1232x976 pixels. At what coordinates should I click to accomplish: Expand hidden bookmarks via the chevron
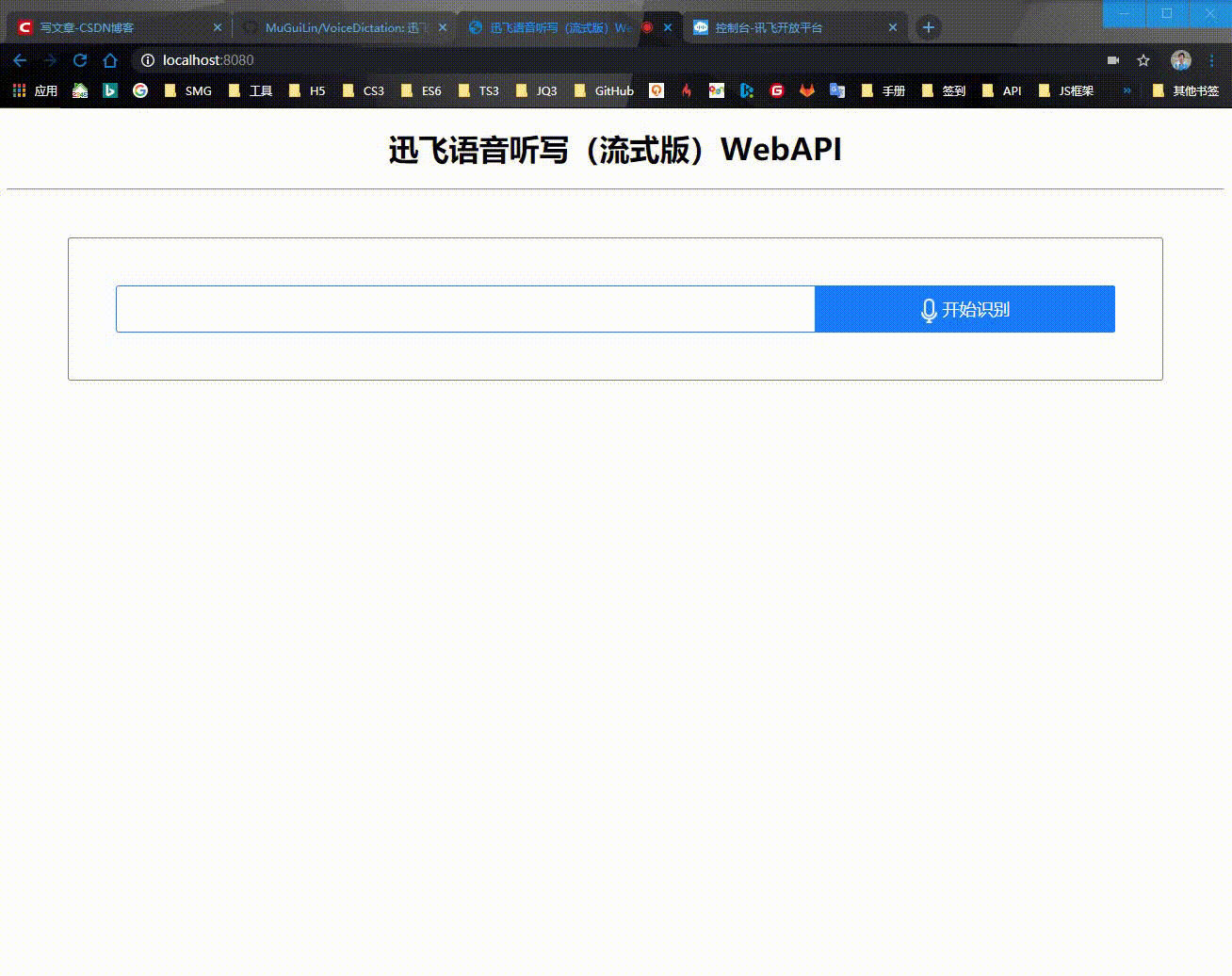click(x=1127, y=90)
